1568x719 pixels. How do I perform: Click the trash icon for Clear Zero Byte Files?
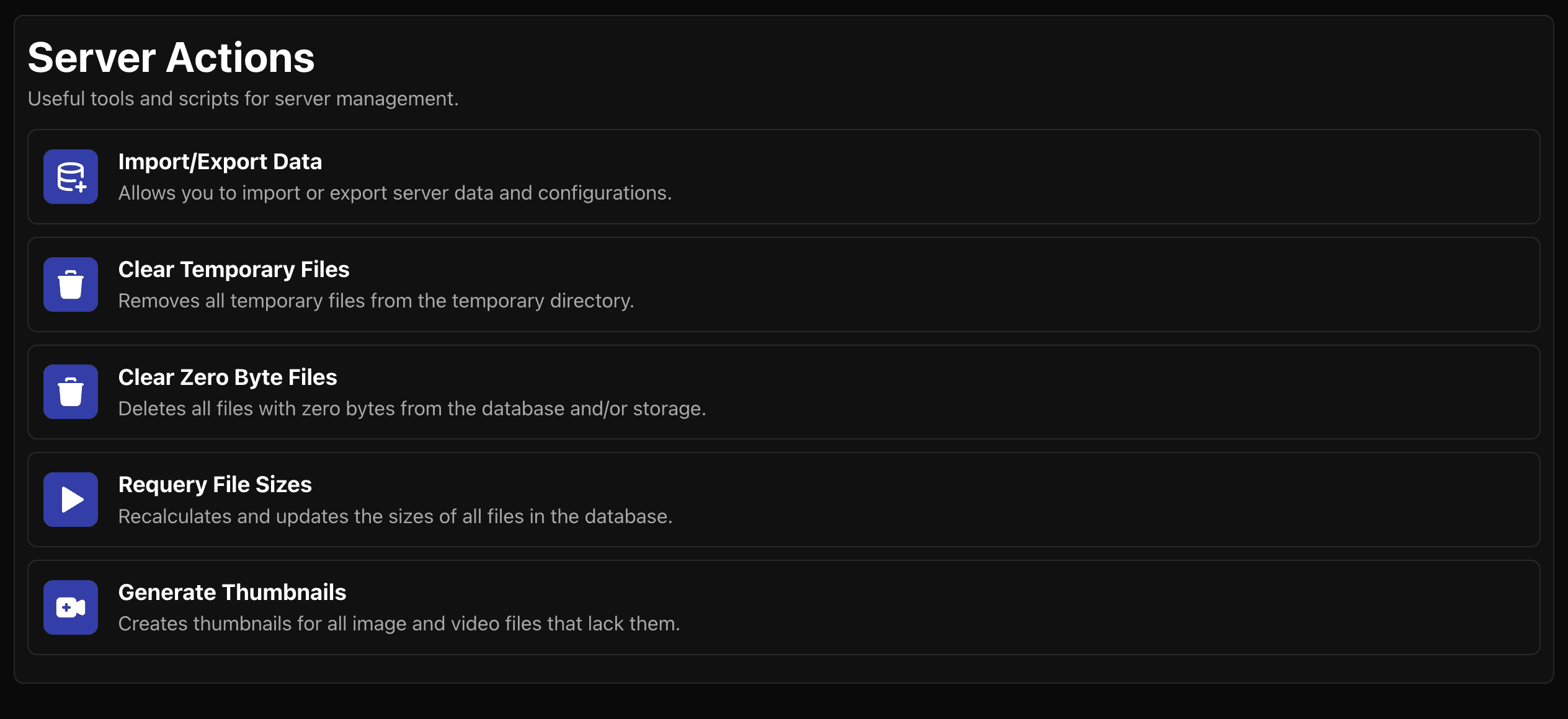click(x=70, y=392)
